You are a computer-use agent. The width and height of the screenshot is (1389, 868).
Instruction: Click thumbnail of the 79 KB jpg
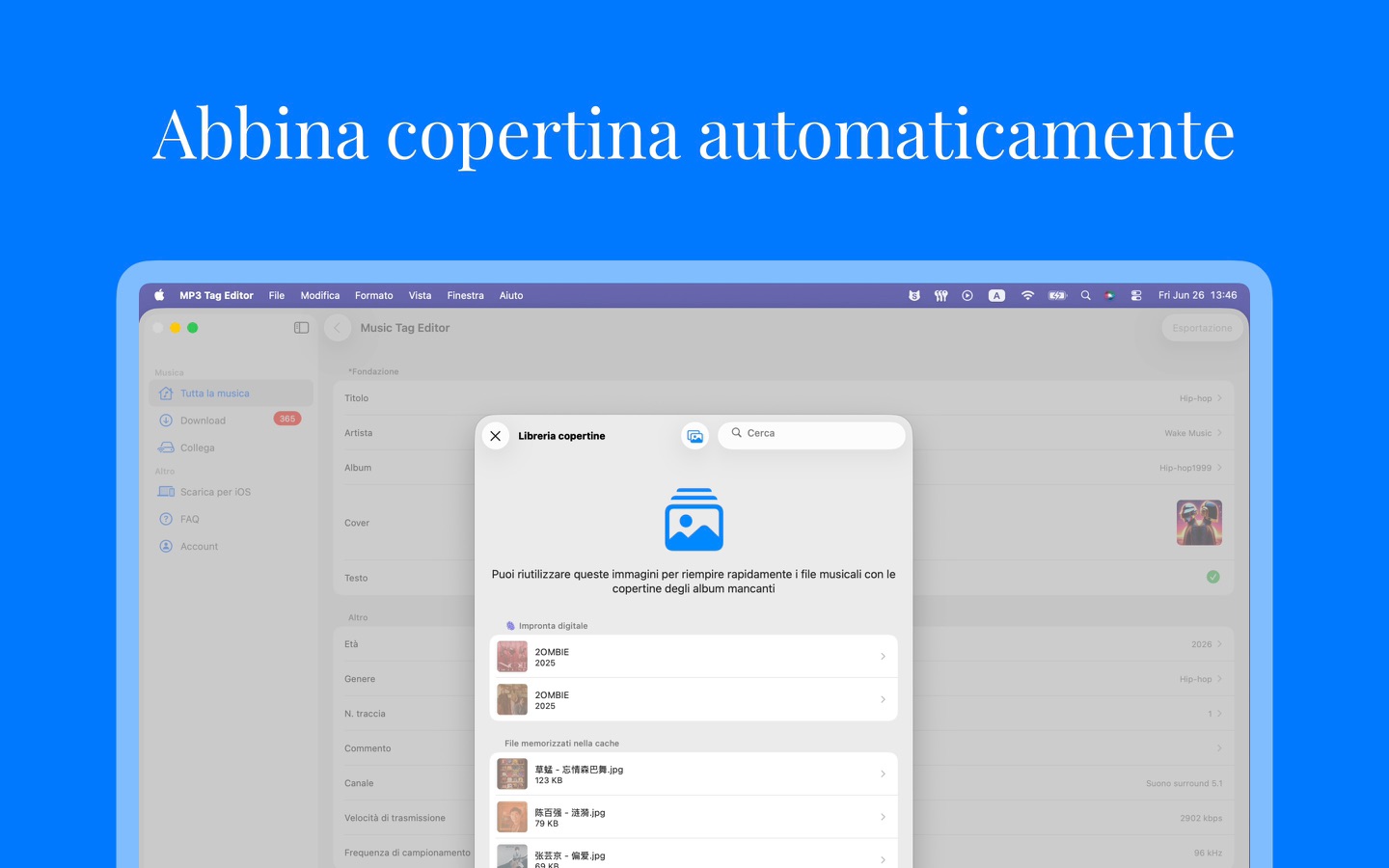click(x=512, y=817)
